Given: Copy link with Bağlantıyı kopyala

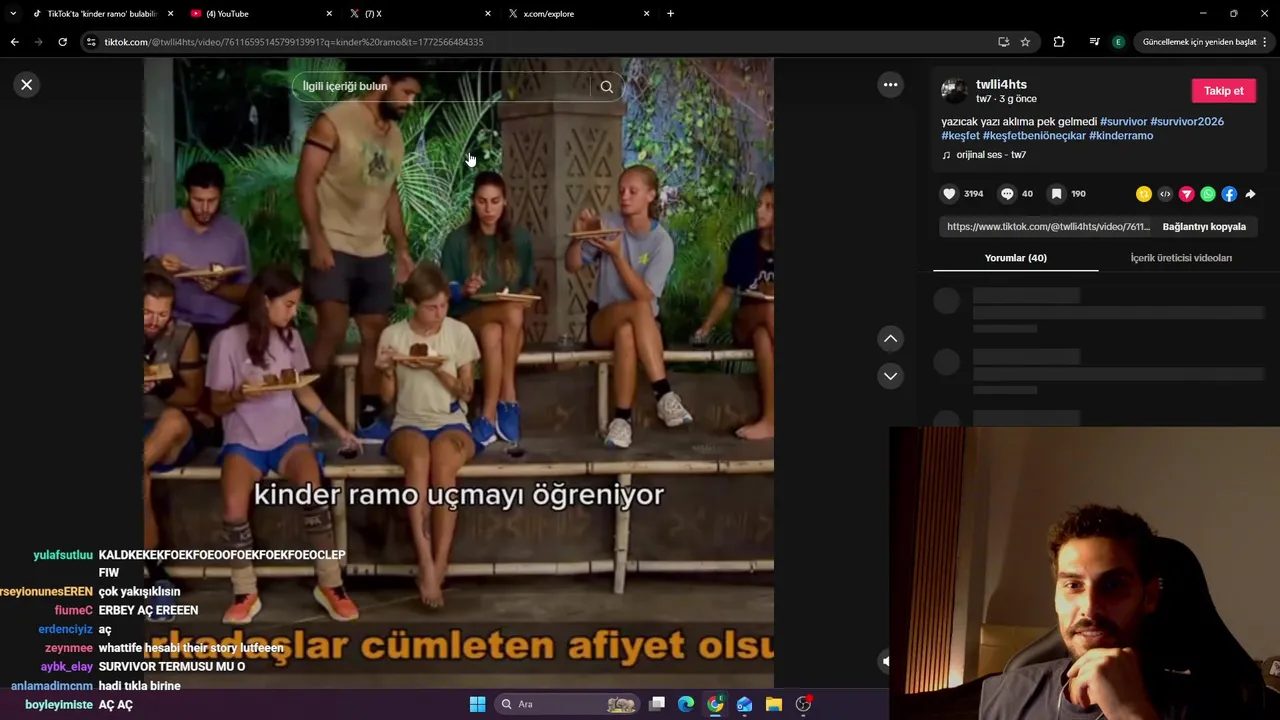Looking at the screenshot, I should pos(1204,227).
